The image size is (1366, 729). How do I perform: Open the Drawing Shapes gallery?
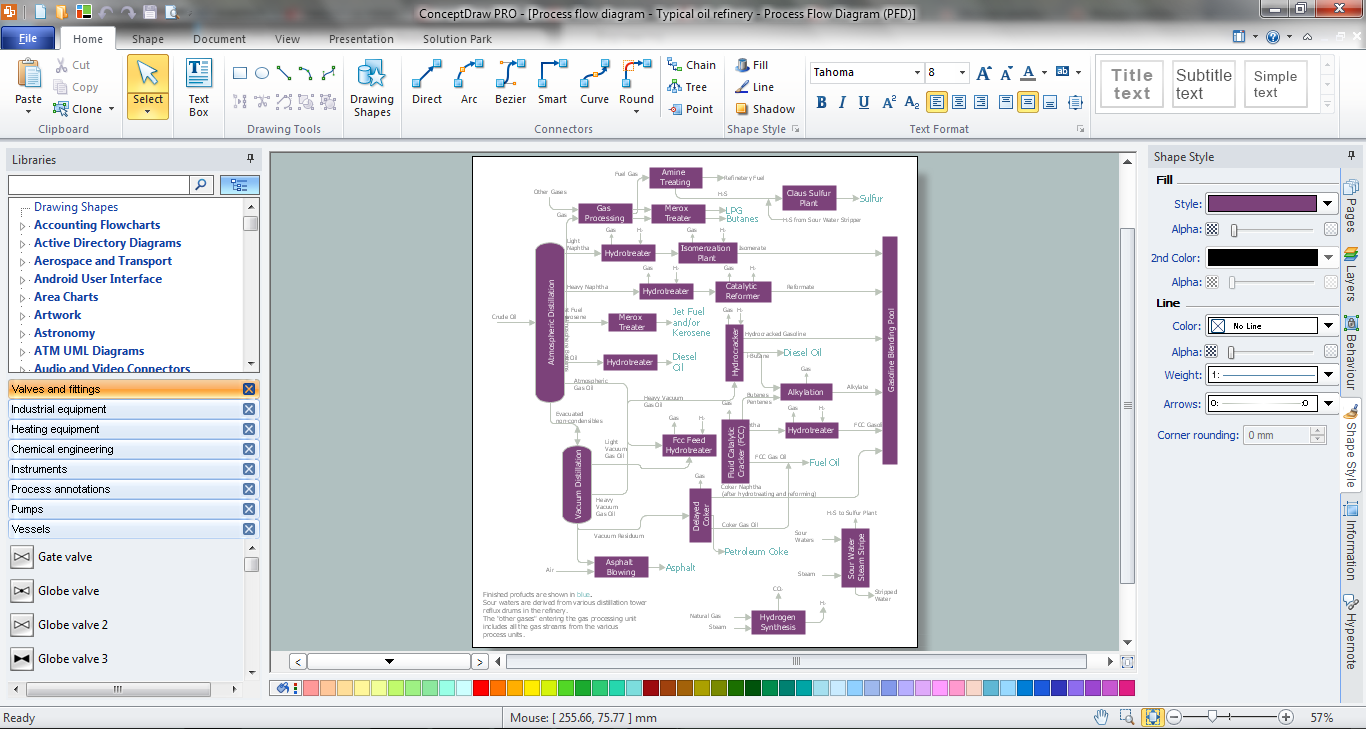(x=372, y=89)
